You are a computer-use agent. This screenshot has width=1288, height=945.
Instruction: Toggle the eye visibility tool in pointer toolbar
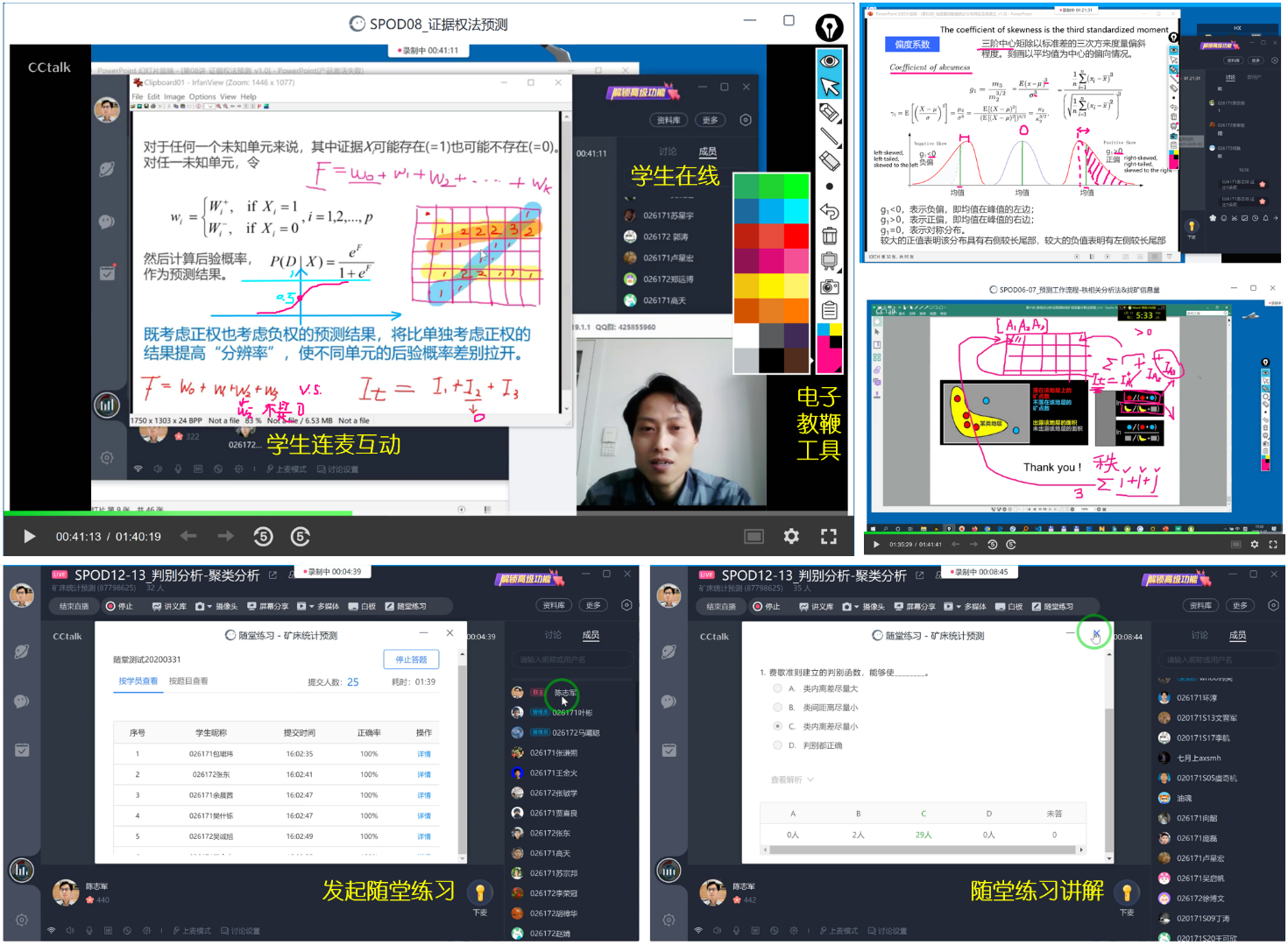tap(829, 60)
